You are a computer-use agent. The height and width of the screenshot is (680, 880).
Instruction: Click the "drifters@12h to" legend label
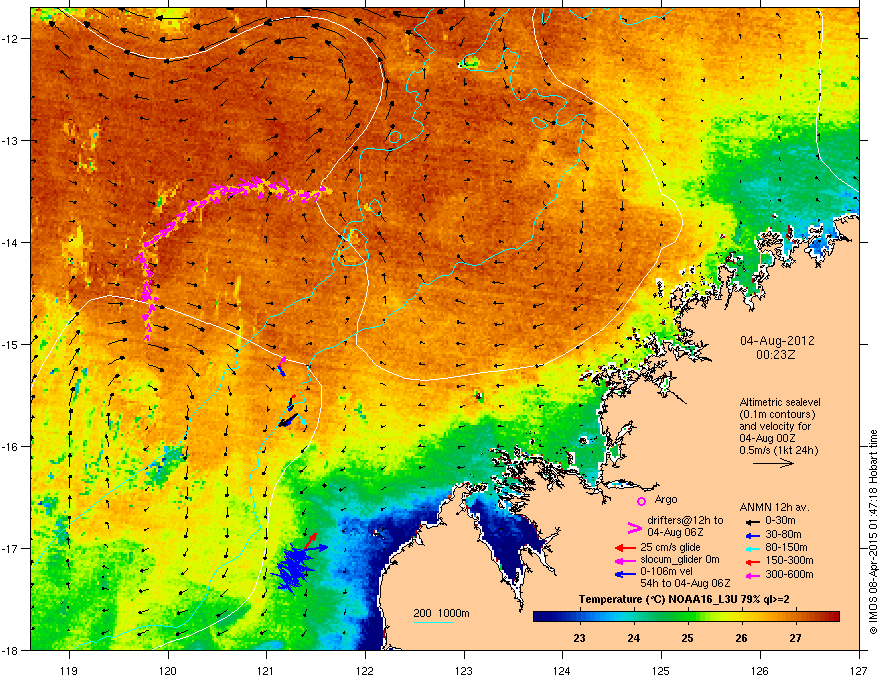coord(685,521)
